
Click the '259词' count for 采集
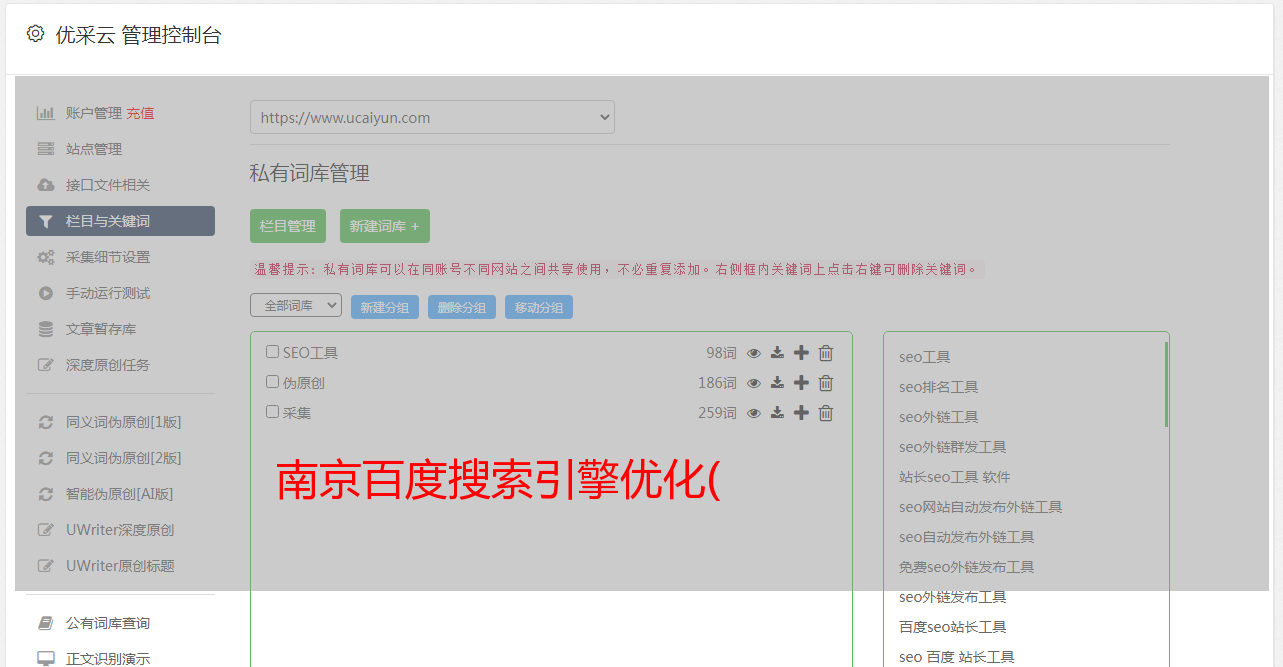[x=717, y=413]
